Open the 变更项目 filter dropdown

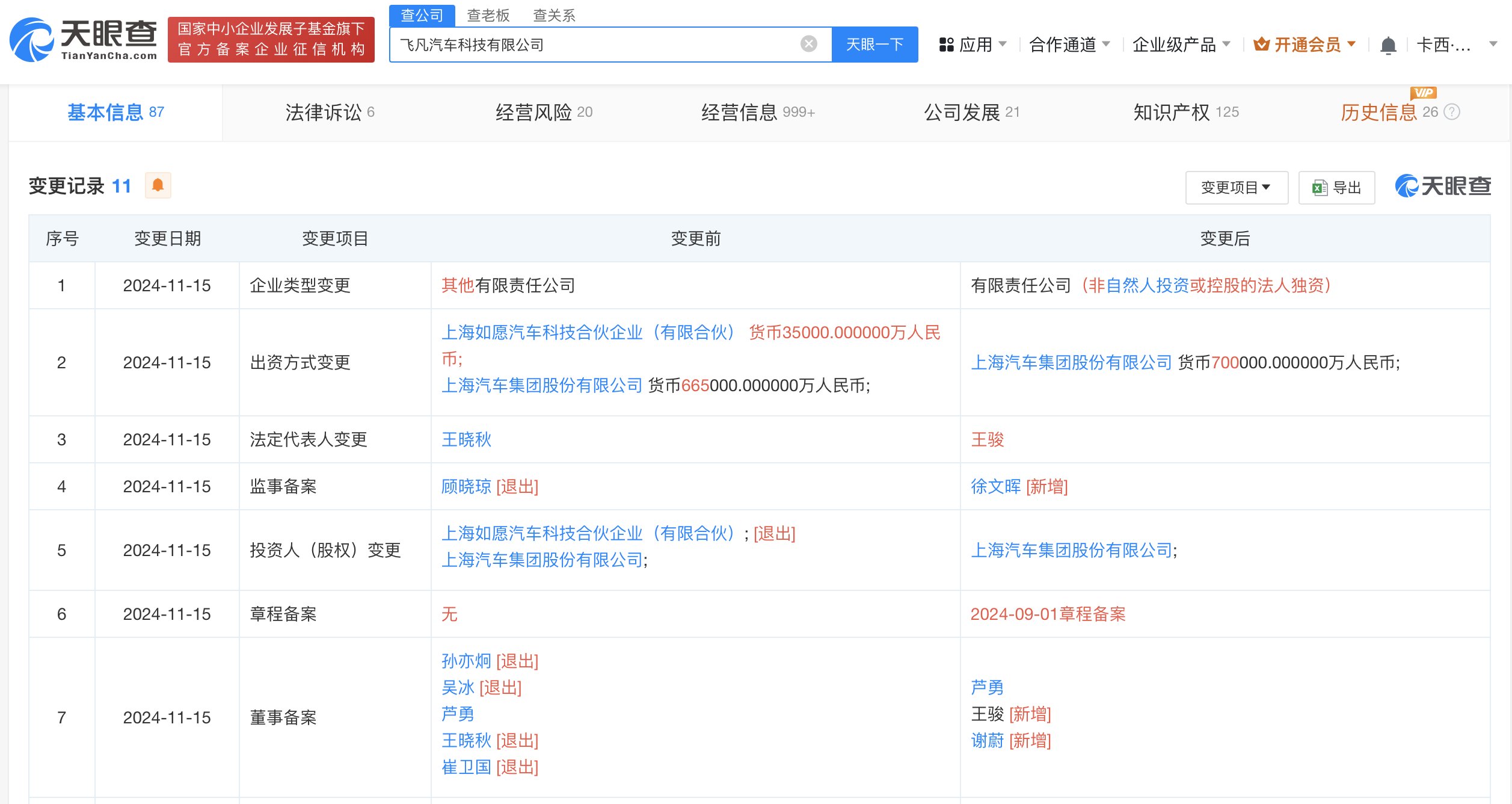1237,188
